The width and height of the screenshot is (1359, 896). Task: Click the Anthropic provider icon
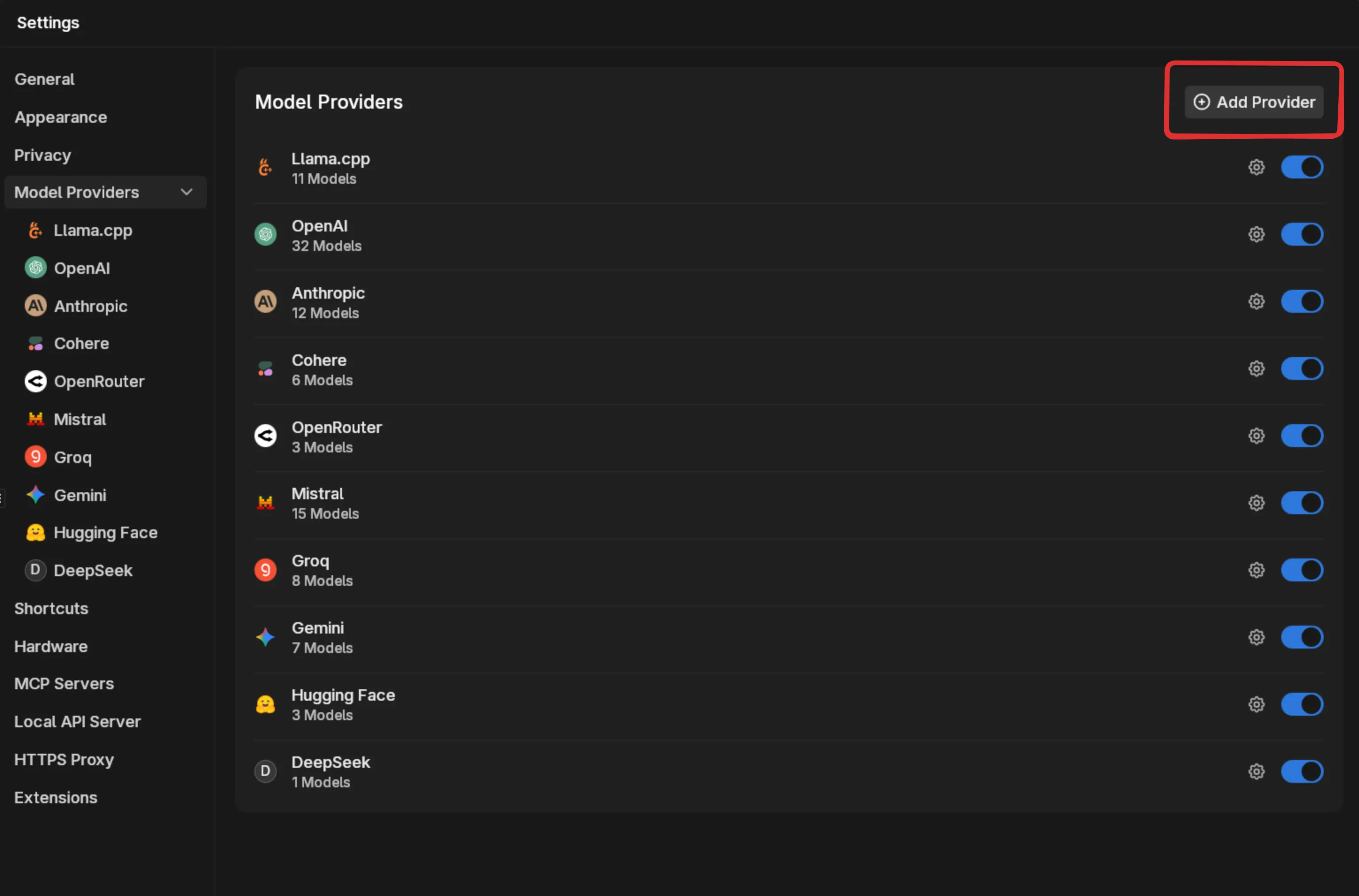point(35,306)
